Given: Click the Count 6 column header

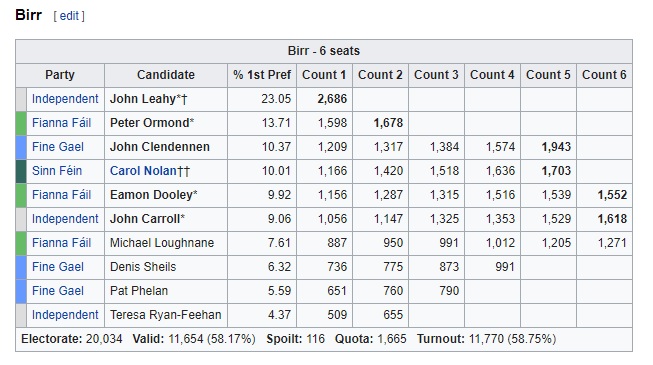Looking at the screenshot, I should [x=604, y=75].
